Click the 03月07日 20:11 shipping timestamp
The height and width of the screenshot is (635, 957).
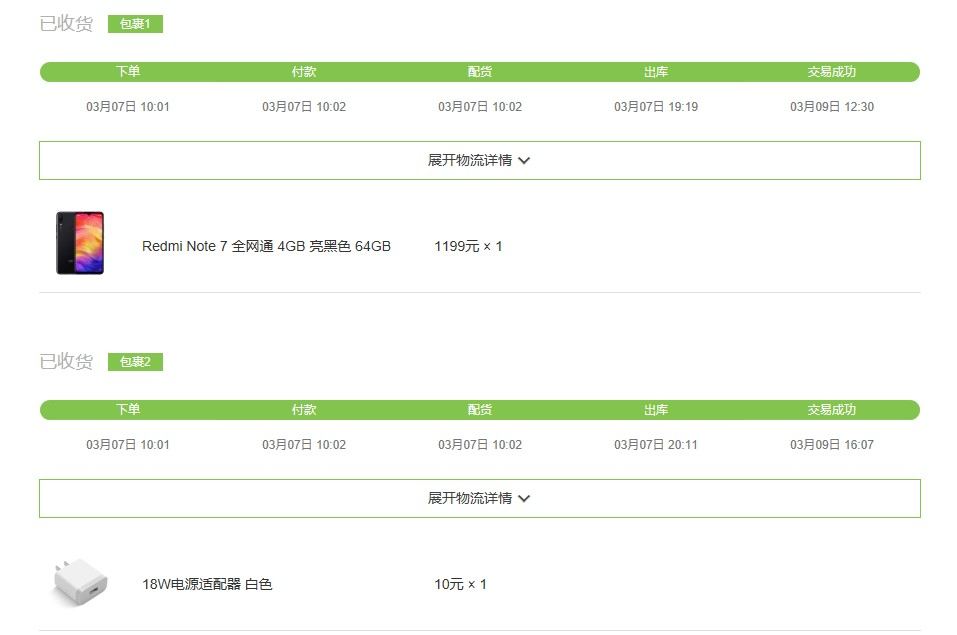[656, 445]
